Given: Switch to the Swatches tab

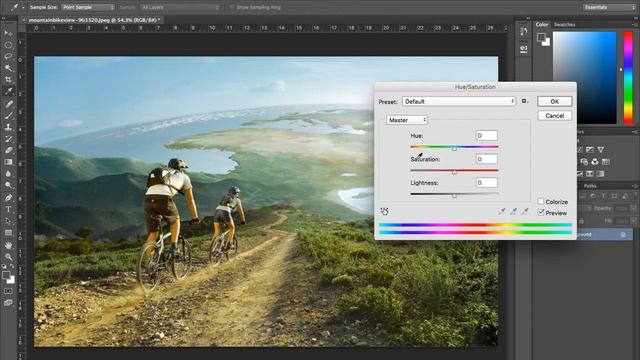Looking at the screenshot, I should (564, 25).
